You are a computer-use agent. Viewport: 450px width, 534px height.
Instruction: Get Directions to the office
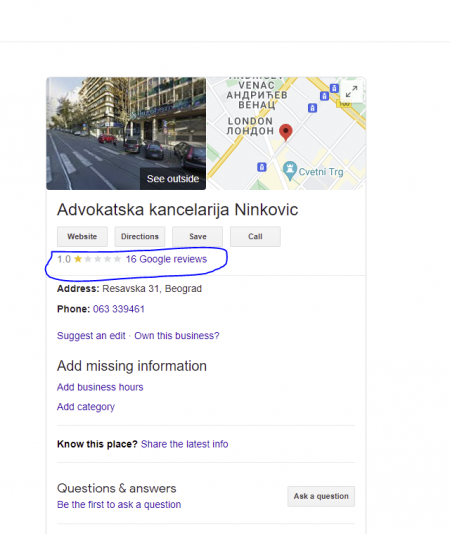pos(140,236)
